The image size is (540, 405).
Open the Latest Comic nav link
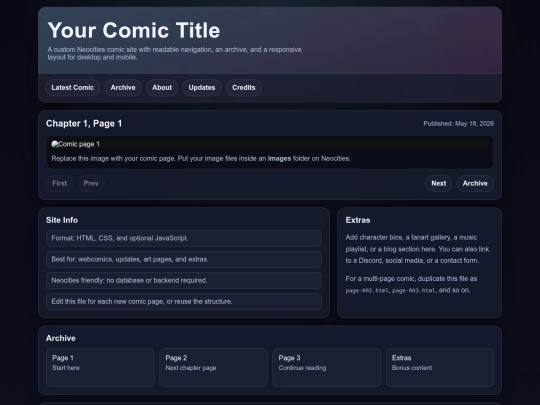pos(72,87)
